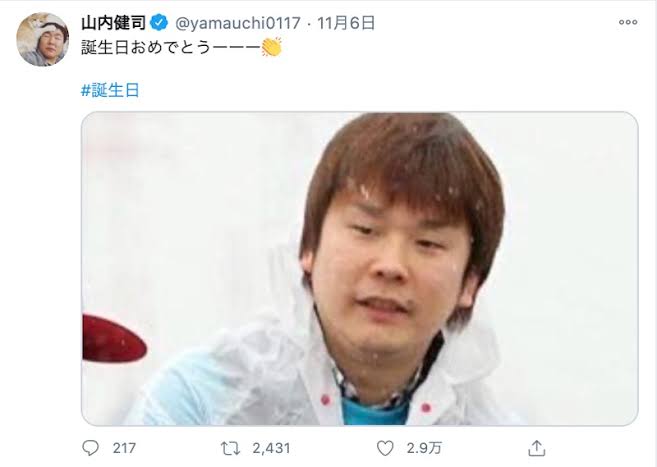This screenshot has height=467, width=657.
Task: Follow the #誕生日 hashtag link
Action: [110, 90]
